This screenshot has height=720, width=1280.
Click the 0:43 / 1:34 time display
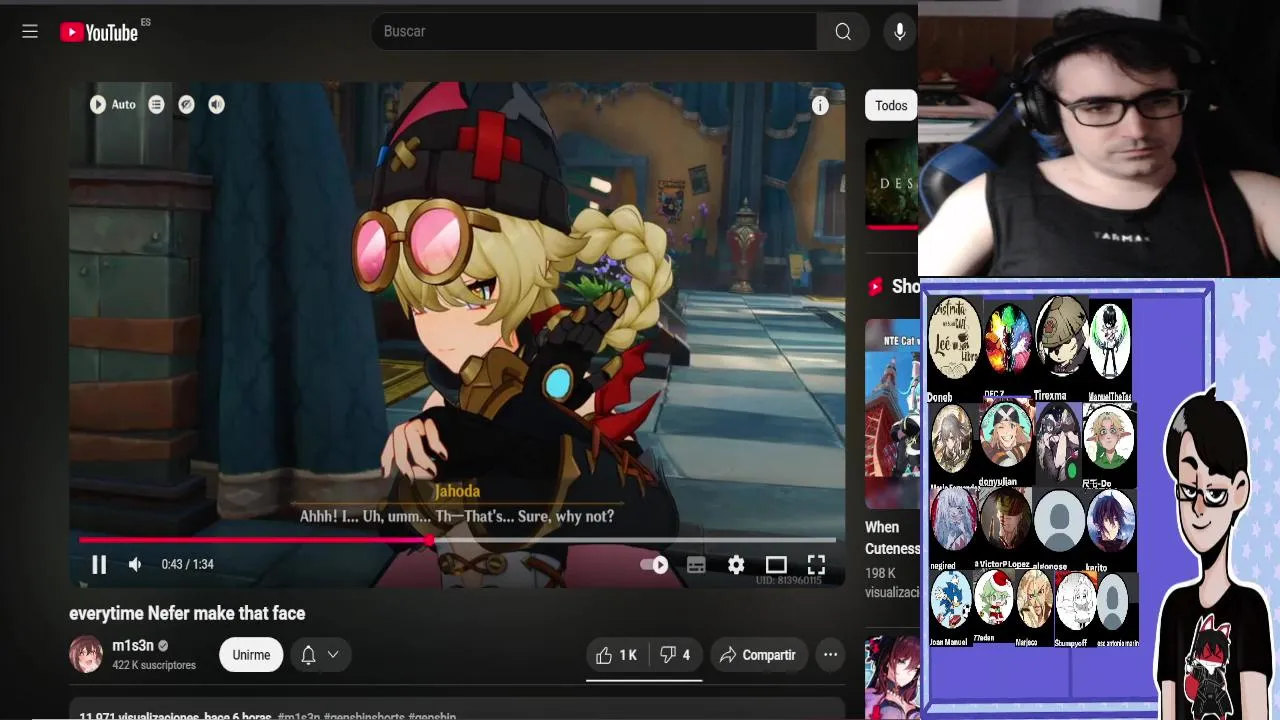click(x=188, y=565)
